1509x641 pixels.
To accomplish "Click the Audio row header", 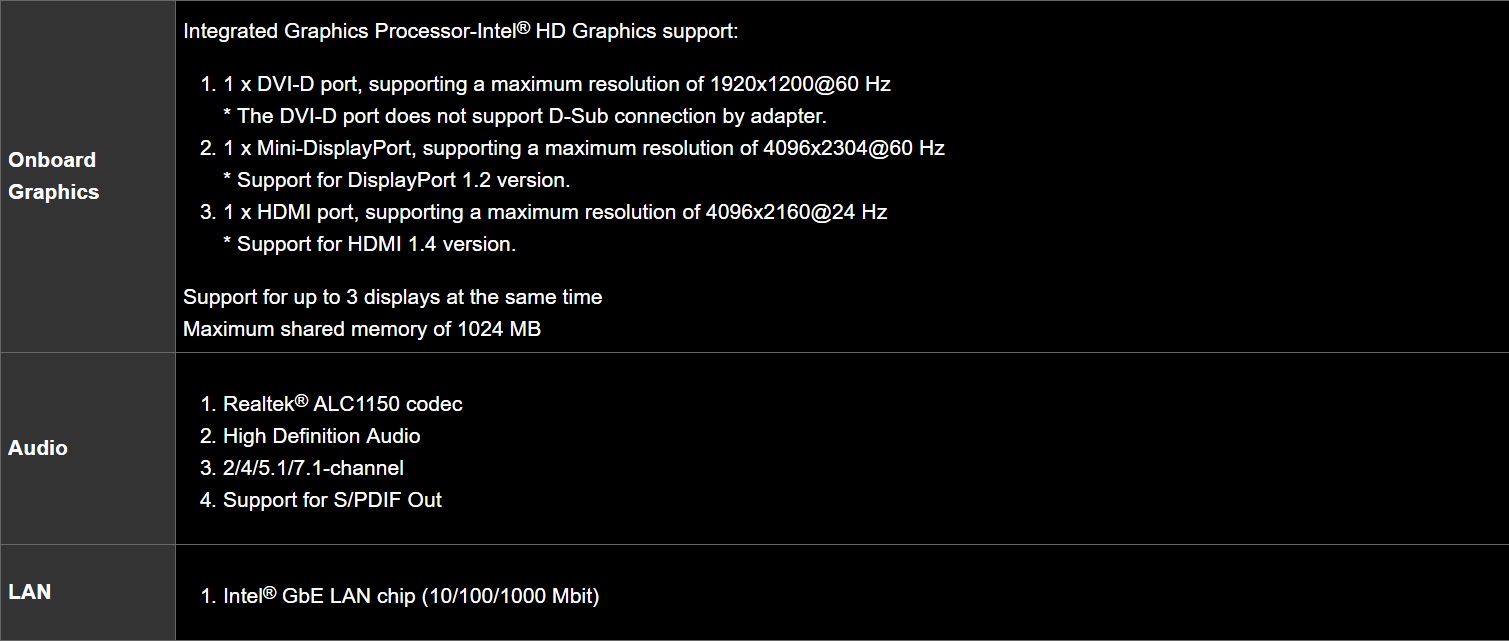I will pos(38,448).
